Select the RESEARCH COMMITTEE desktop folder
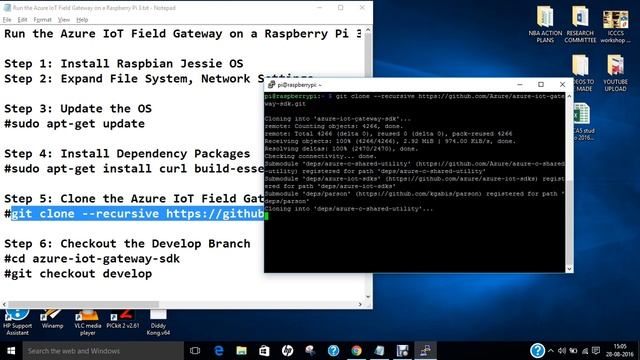The height and width of the screenshot is (360, 640). pos(580,24)
